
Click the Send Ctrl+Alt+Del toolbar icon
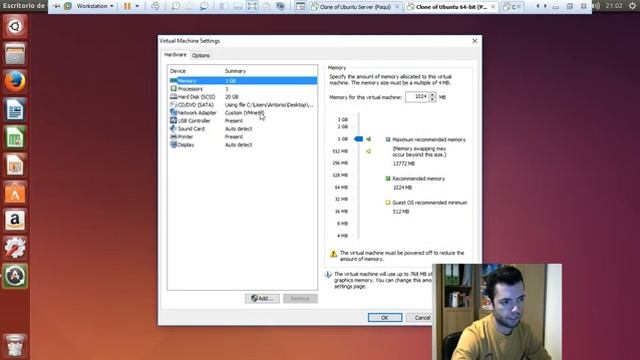click(x=156, y=6)
